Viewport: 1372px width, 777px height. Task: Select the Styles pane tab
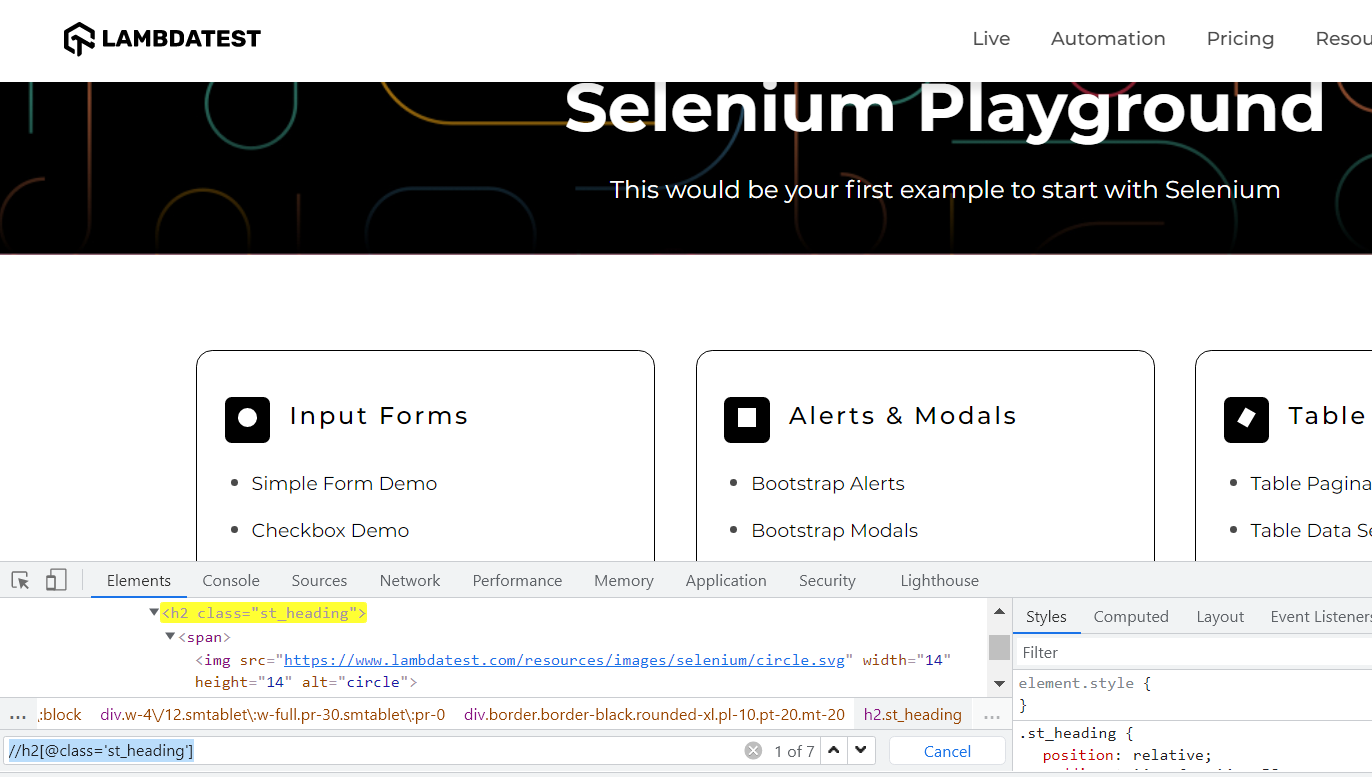click(1046, 616)
